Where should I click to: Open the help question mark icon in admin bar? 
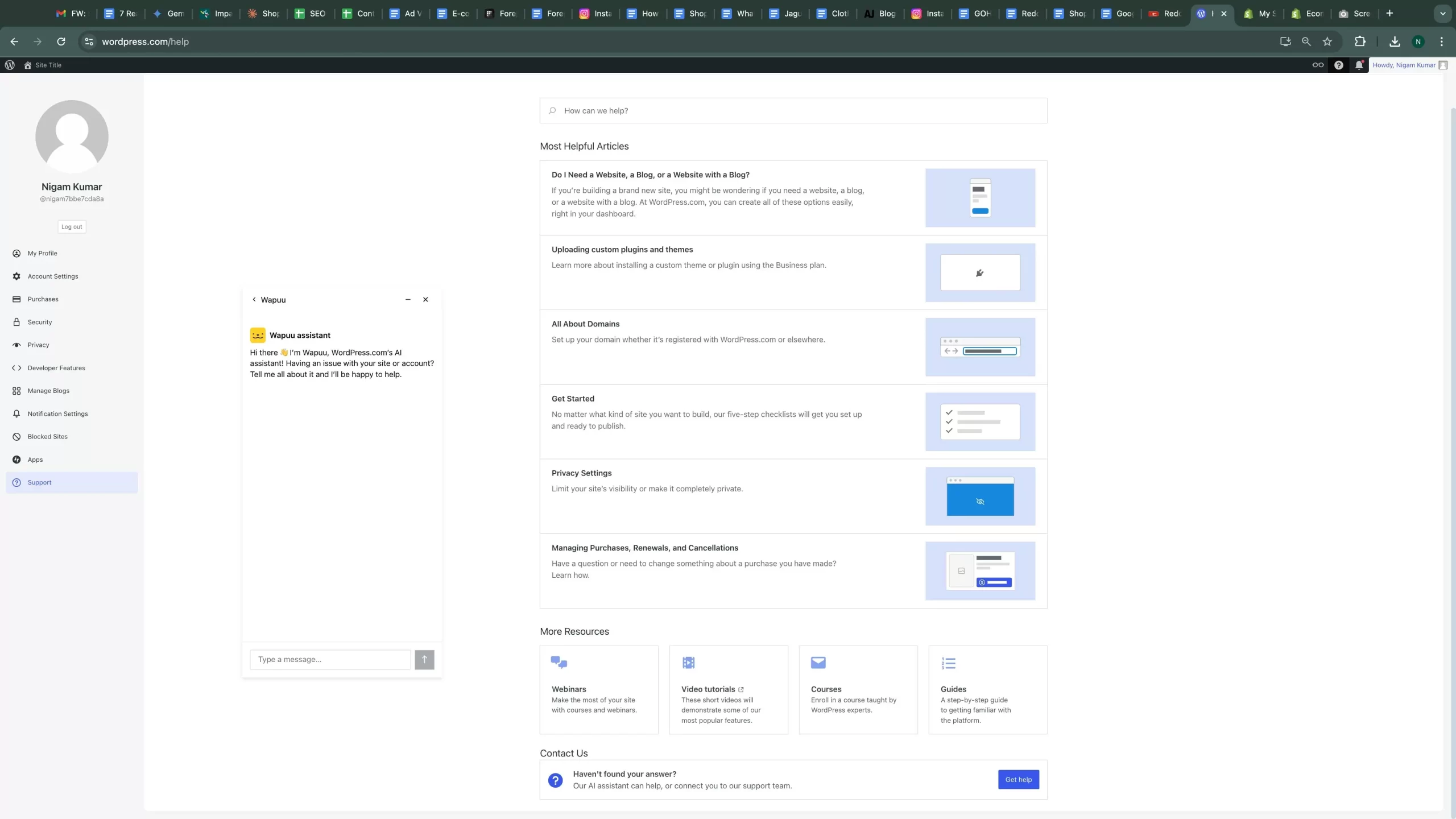pyautogui.click(x=1339, y=65)
